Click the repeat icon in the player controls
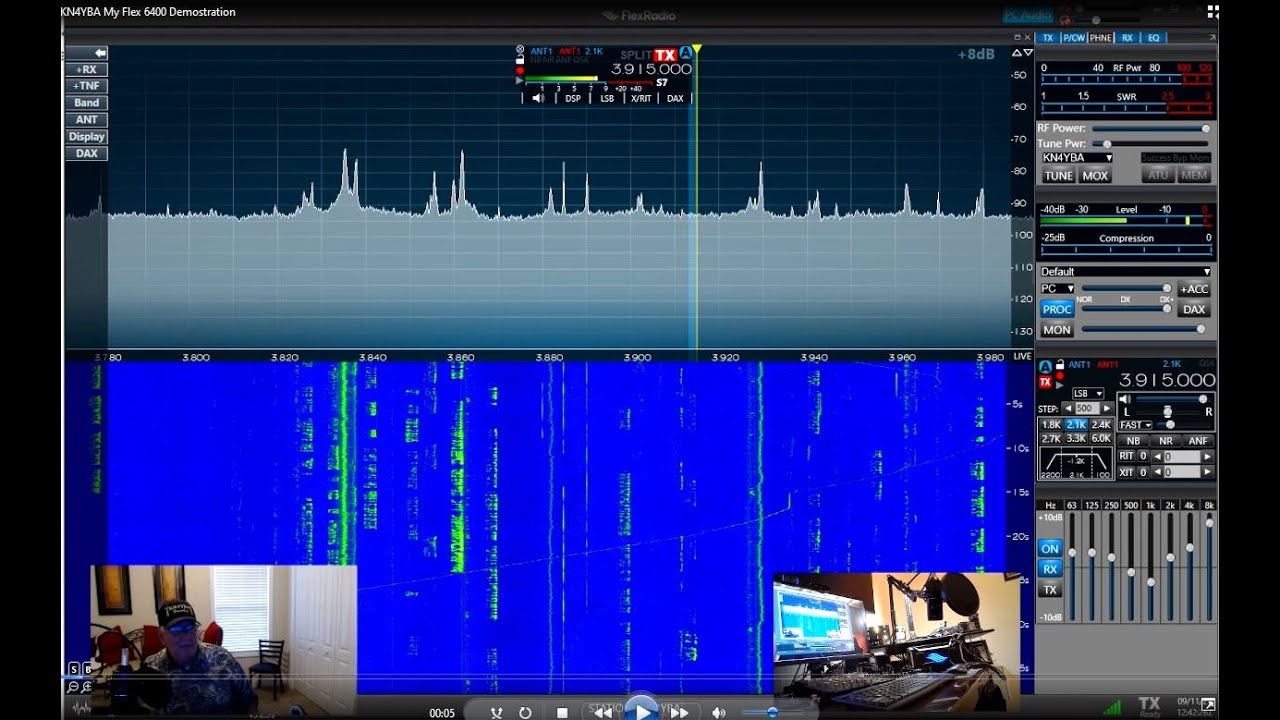 pos(525,713)
